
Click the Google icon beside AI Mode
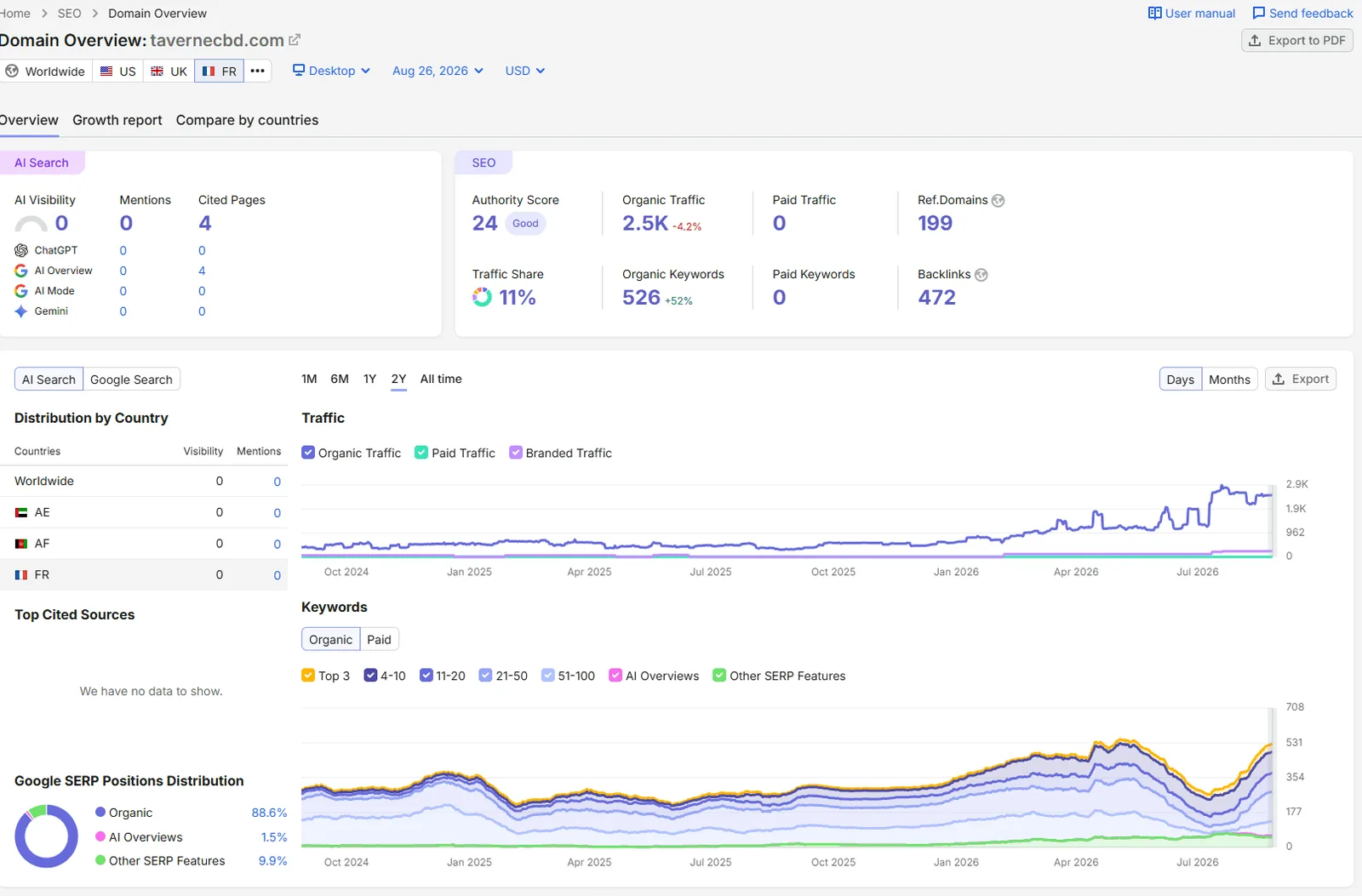click(x=21, y=291)
